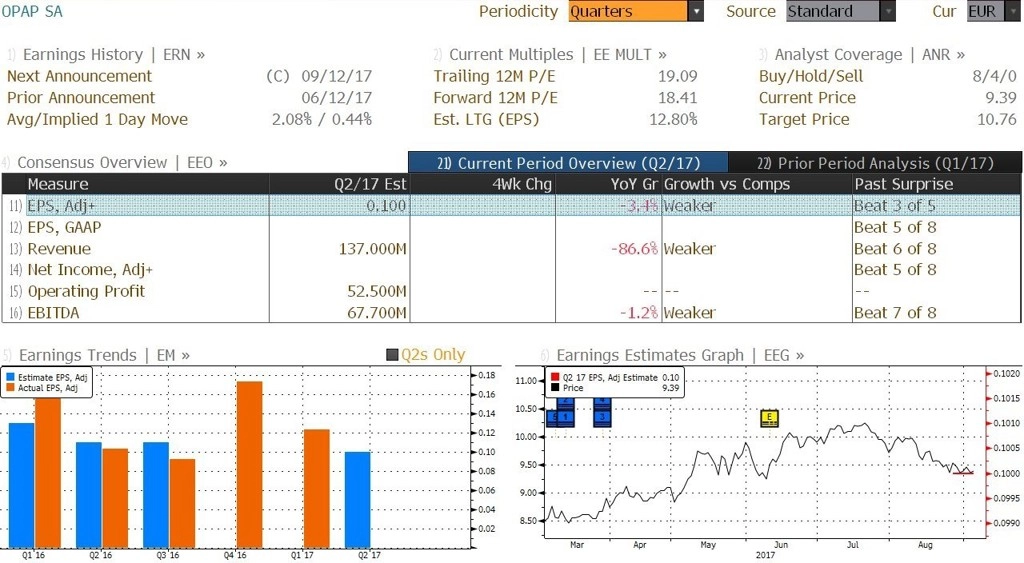
Task: Open the EUR currency dropdown
Action: coord(993,11)
